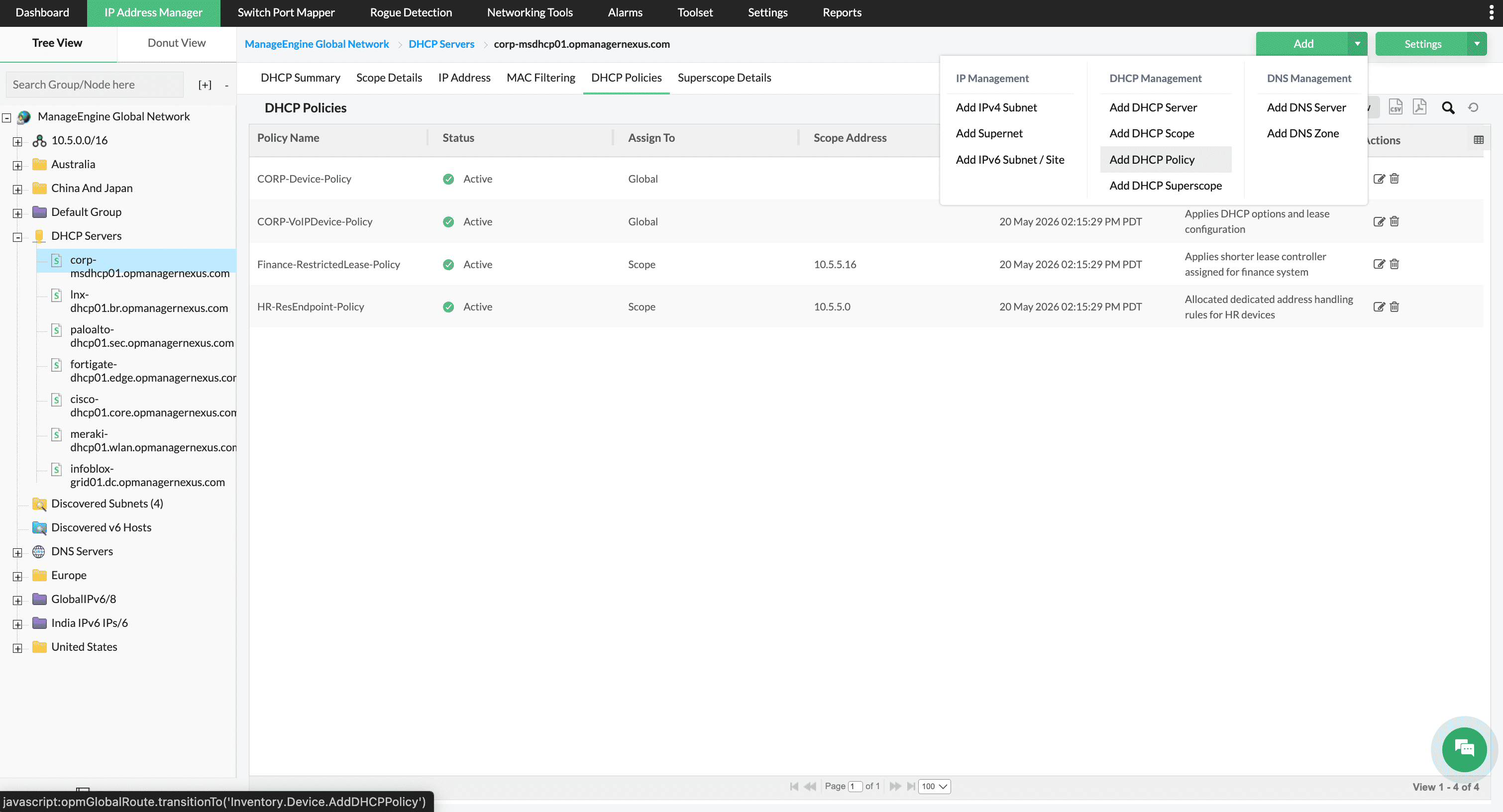The width and height of the screenshot is (1503, 812).
Task: Select the Discovered v6 Hosts node
Action: click(101, 527)
